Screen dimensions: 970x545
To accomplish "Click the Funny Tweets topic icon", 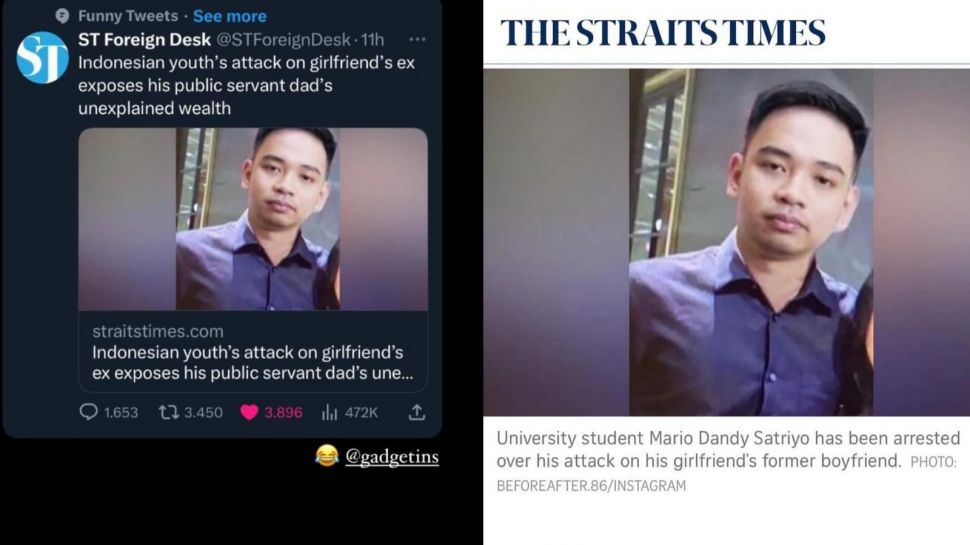I will (62, 16).
